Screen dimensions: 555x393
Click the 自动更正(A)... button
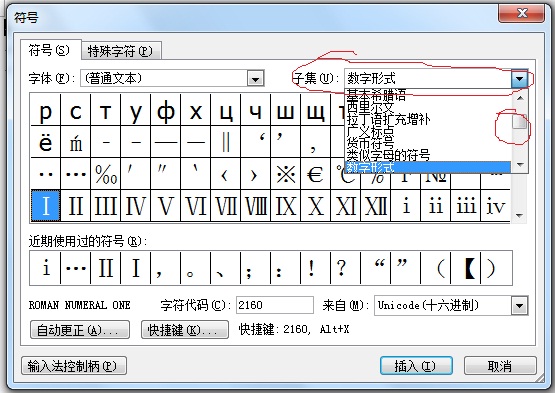click(x=80, y=330)
